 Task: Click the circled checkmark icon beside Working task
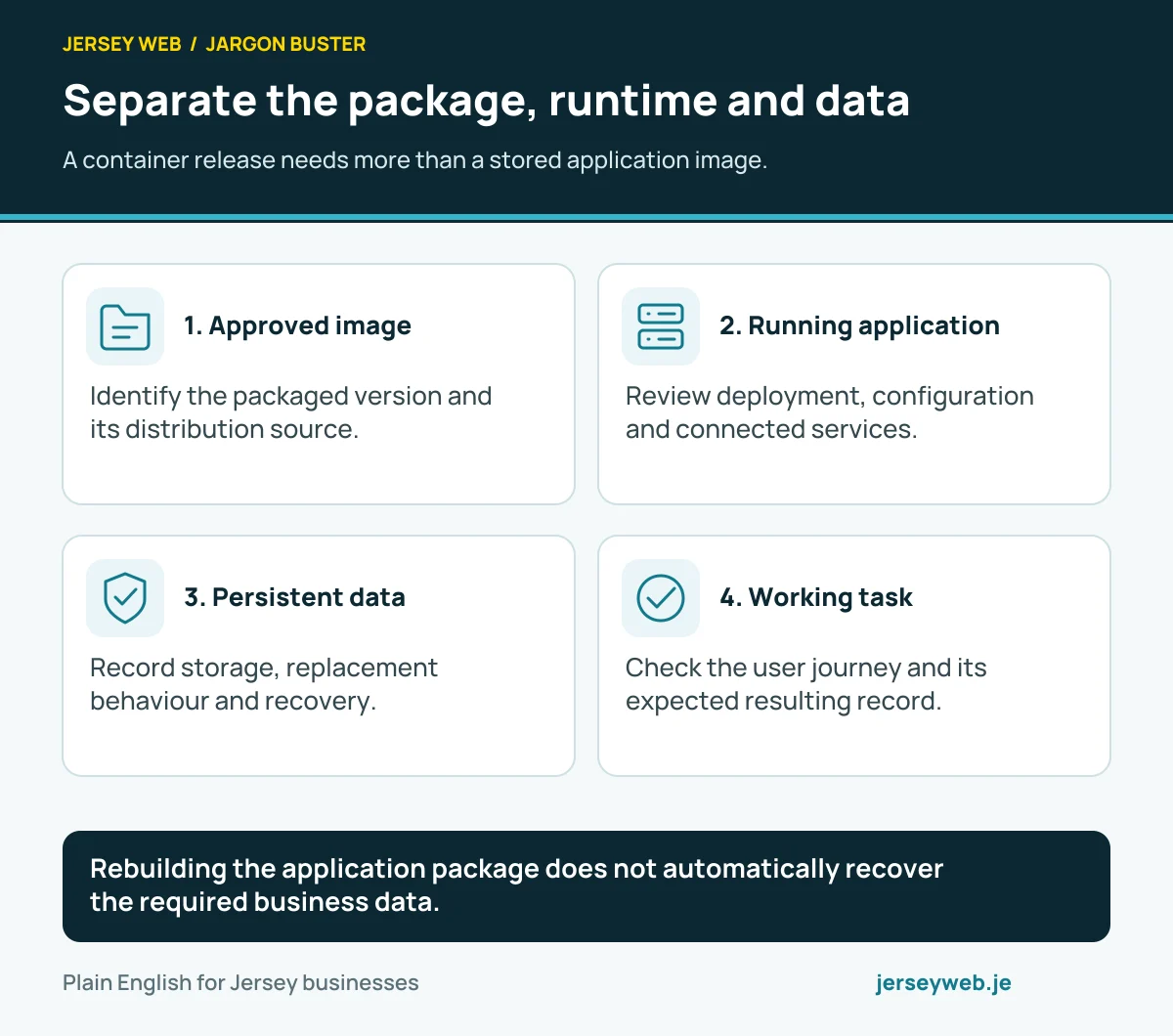pos(661,598)
